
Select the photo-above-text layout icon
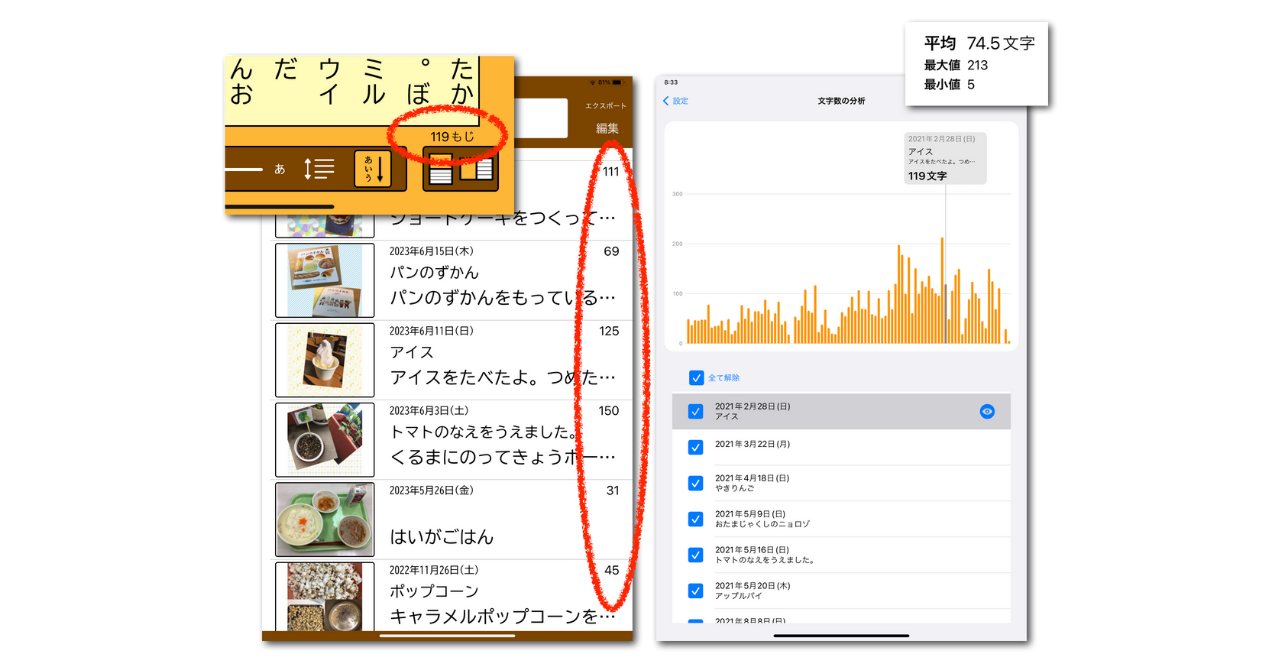pos(440,171)
